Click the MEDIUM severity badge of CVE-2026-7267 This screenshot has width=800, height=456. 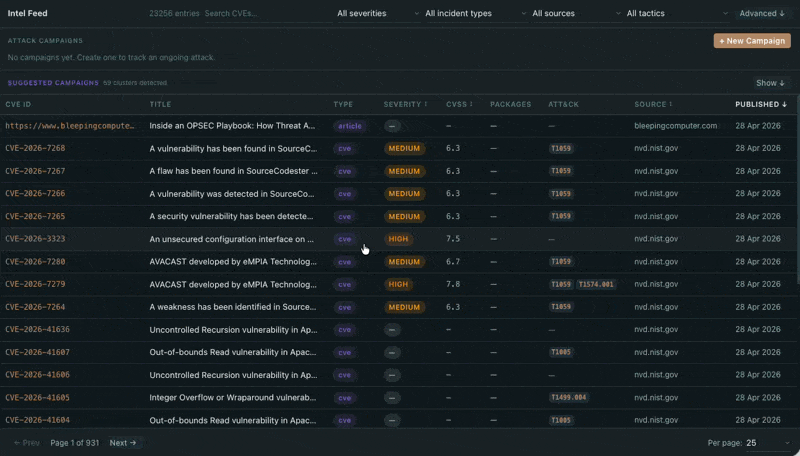pos(404,171)
